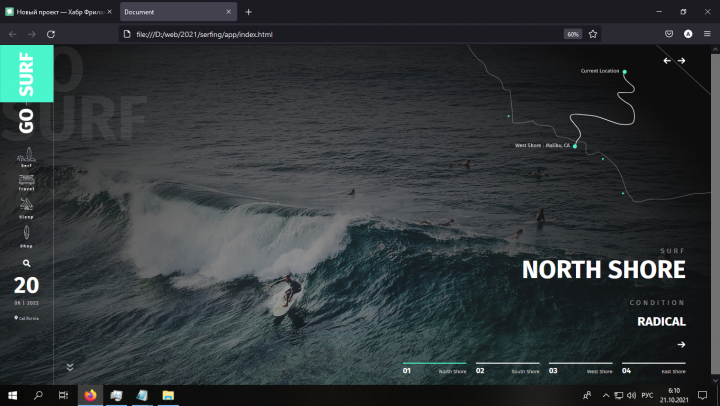
Task: Go to next slide with right arrow
Action: 681,61
